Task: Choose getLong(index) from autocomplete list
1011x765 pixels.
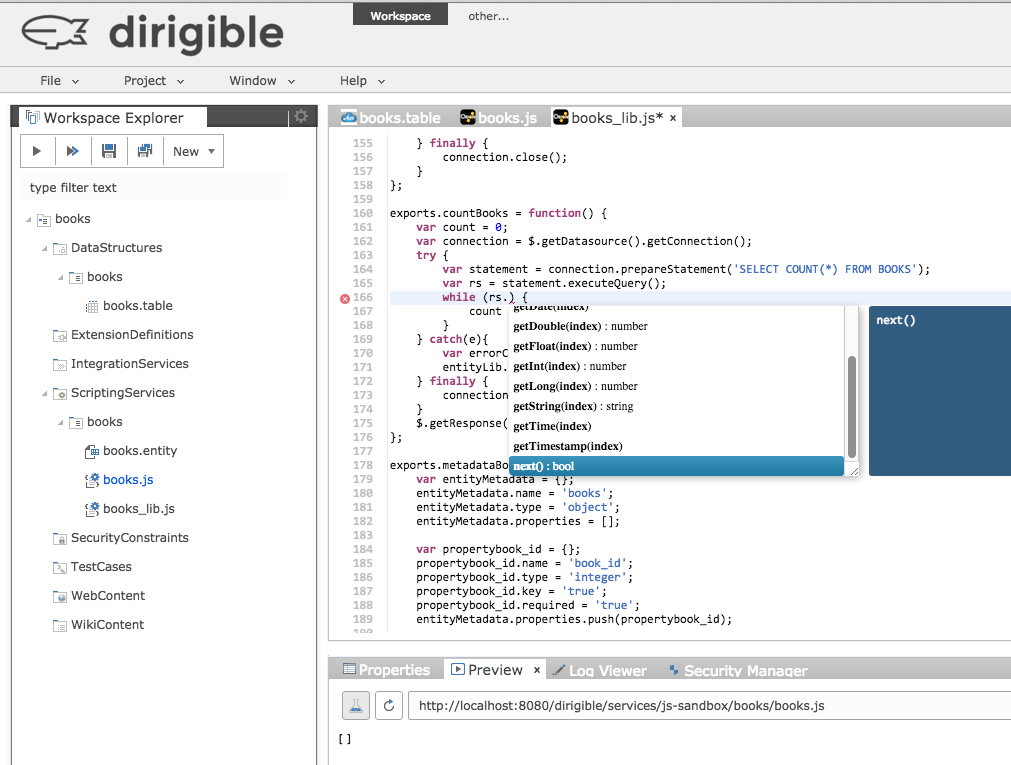Action: (676, 386)
